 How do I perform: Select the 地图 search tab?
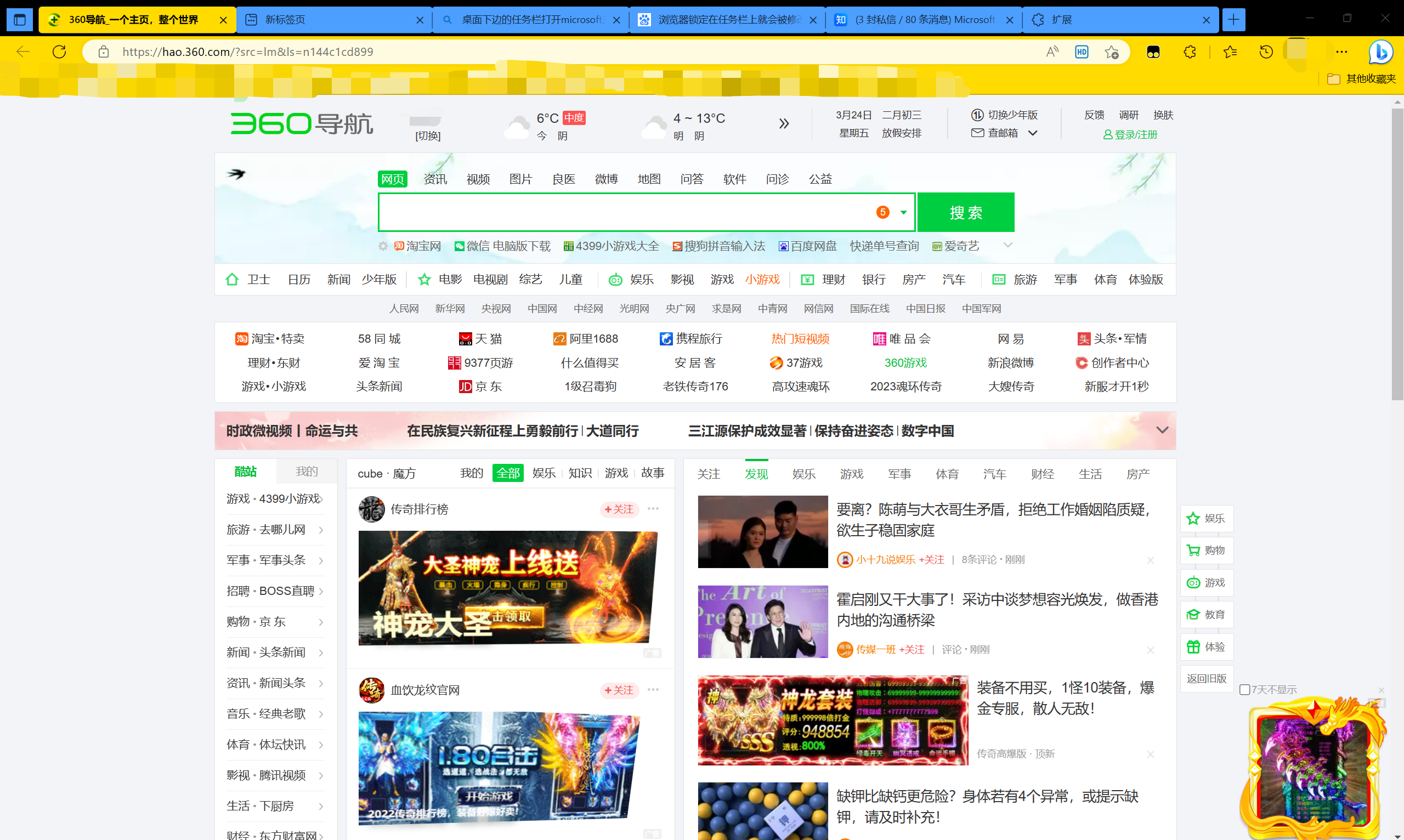[x=649, y=179]
